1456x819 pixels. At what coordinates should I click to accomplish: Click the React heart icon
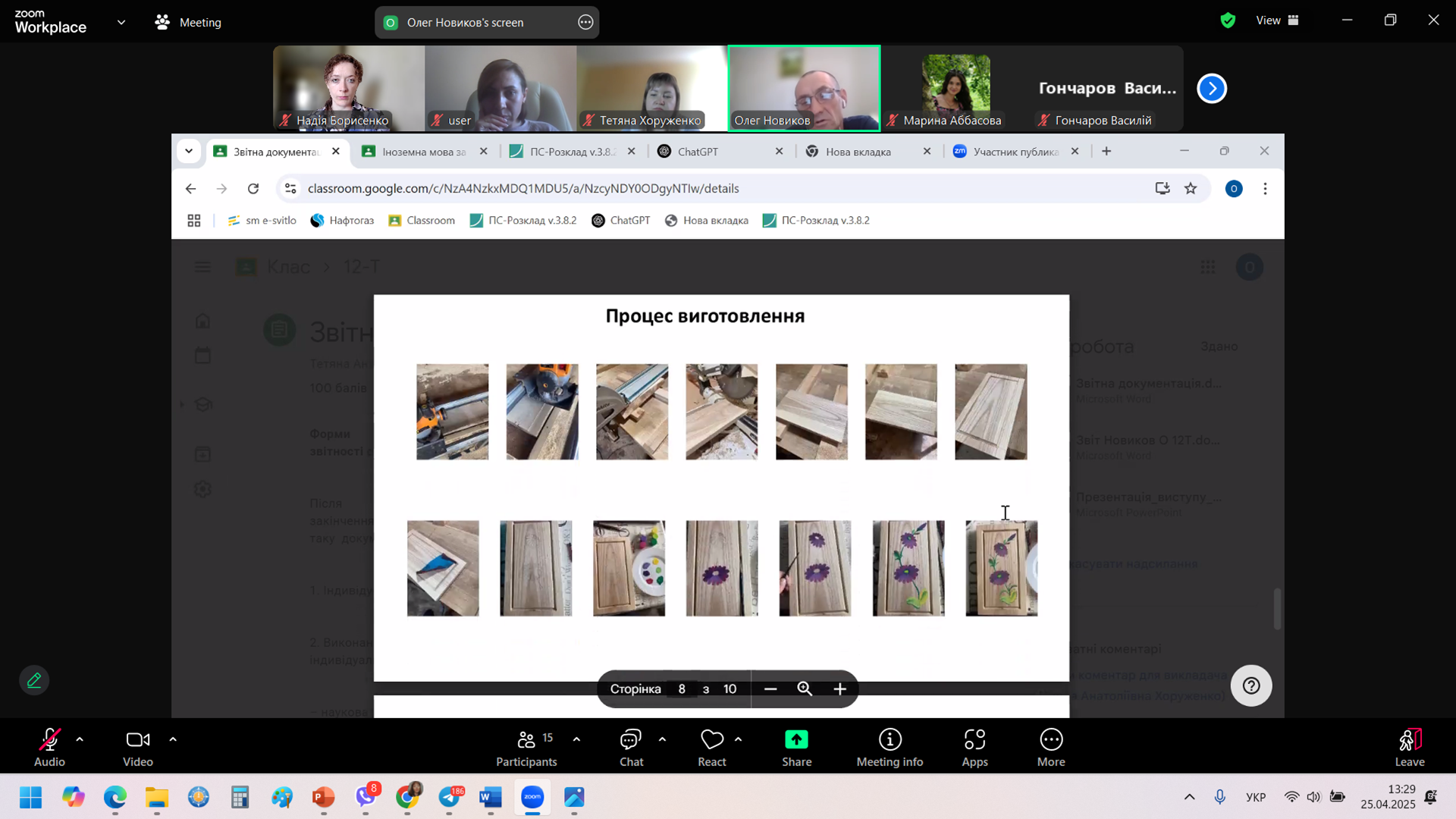tap(711, 739)
